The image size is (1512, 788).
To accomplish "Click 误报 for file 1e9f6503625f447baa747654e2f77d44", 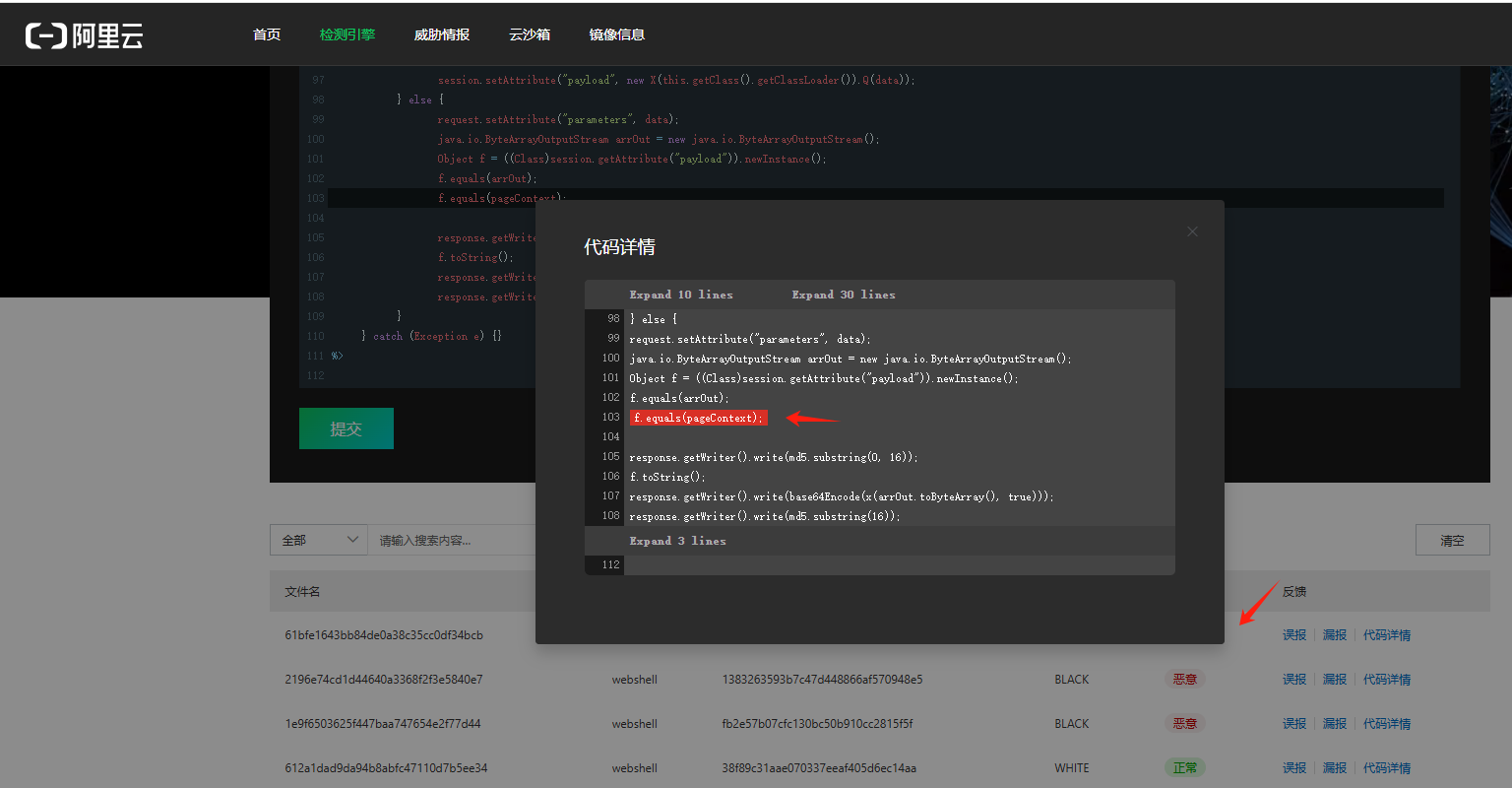I will (x=1294, y=724).
